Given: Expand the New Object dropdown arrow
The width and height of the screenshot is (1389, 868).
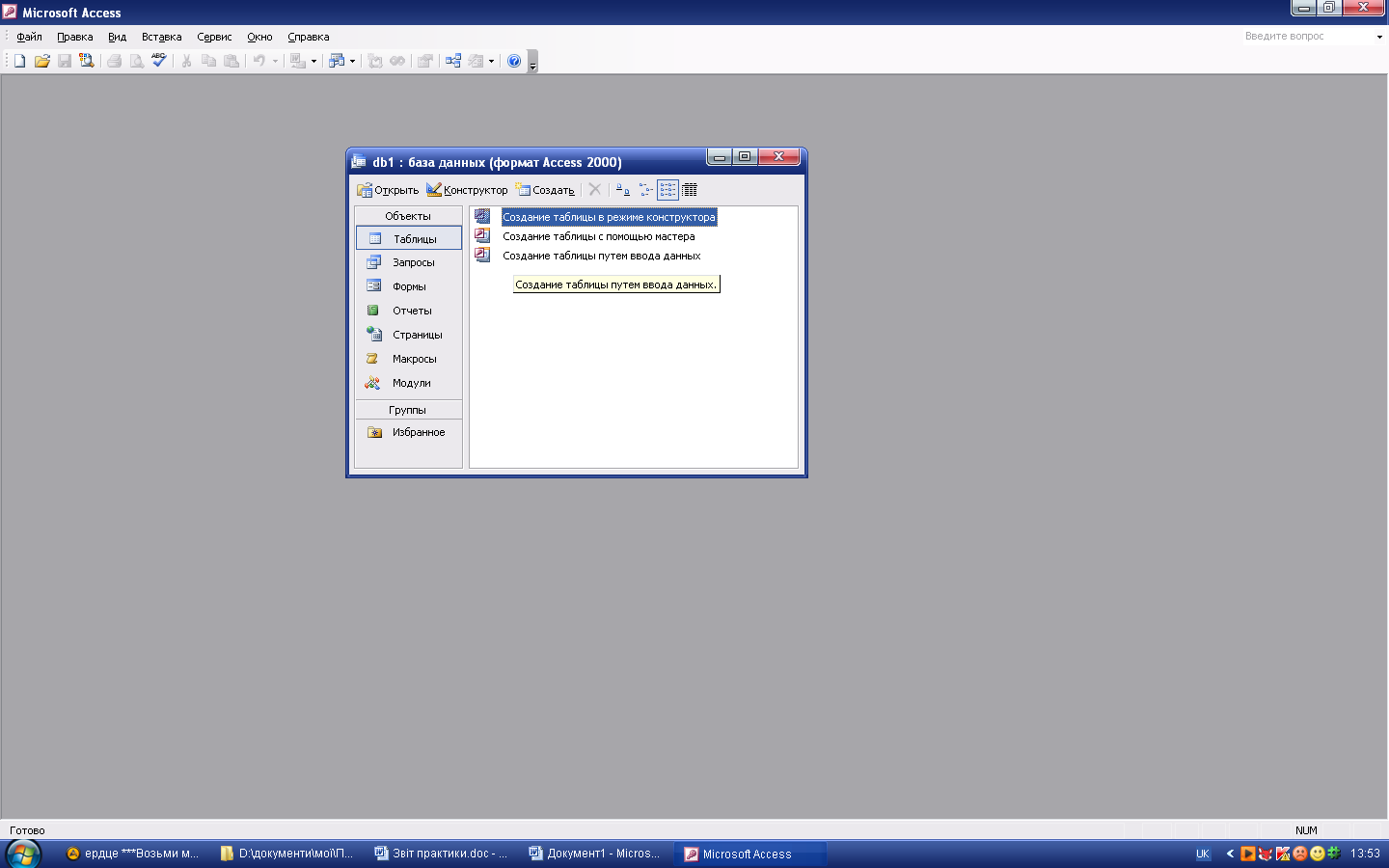Looking at the screenshot, I should pyautogui.click(x=491, y=61).
